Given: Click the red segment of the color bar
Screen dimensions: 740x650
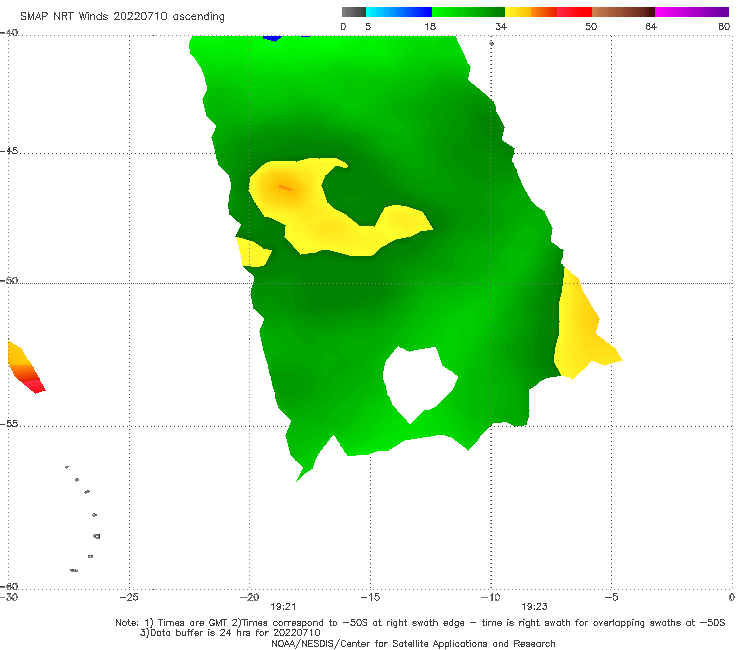Looking at the screenshot, I should point(574,12).
